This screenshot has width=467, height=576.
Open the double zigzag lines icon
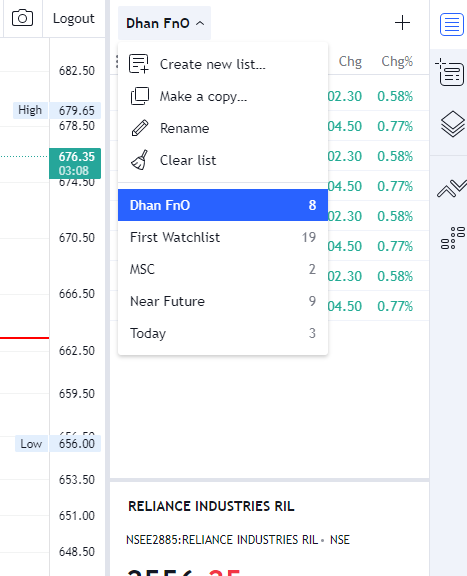(x=452, y=188)
